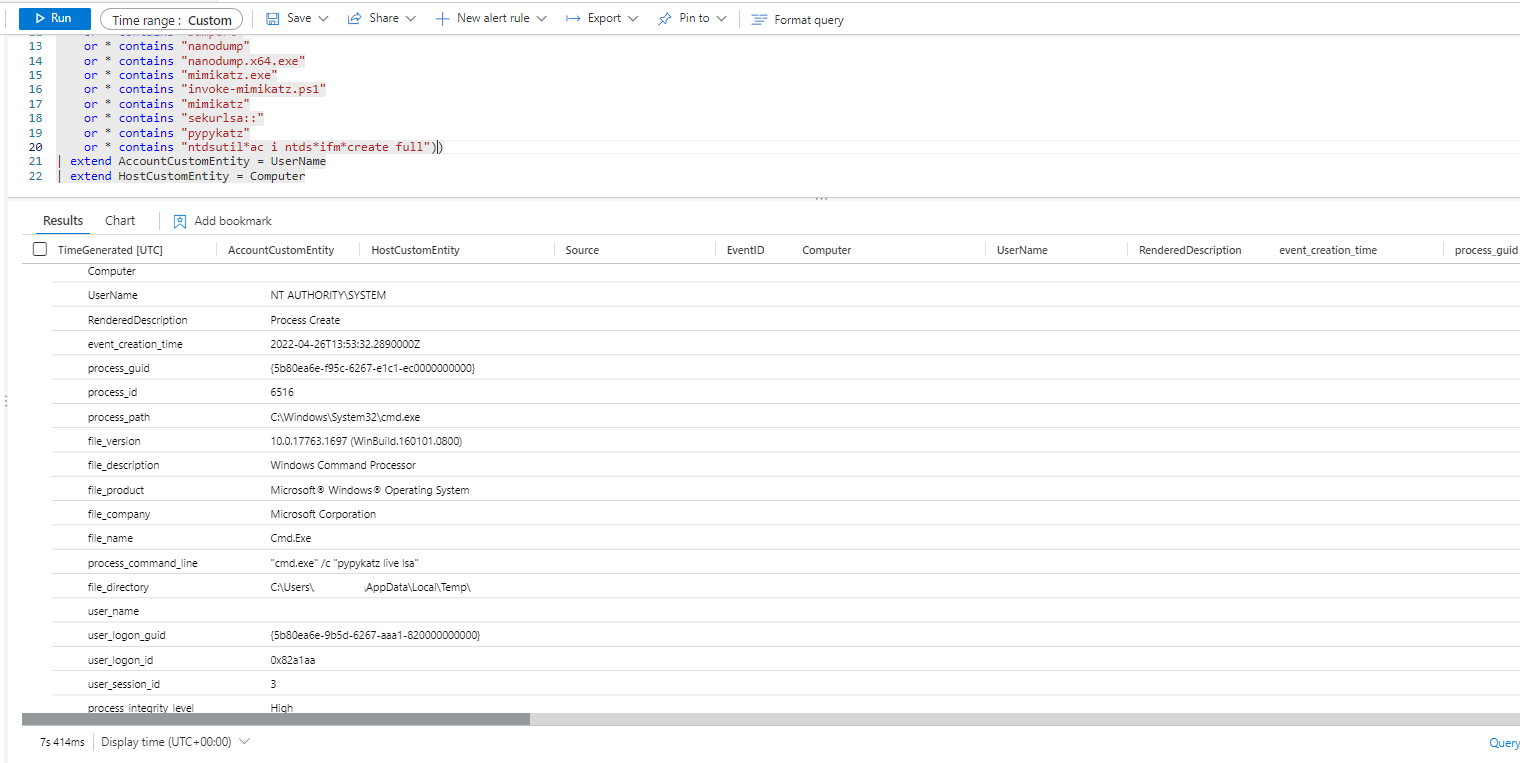Switch to the Chart tab
1520x763 pixels.
[x=120, y=221]
